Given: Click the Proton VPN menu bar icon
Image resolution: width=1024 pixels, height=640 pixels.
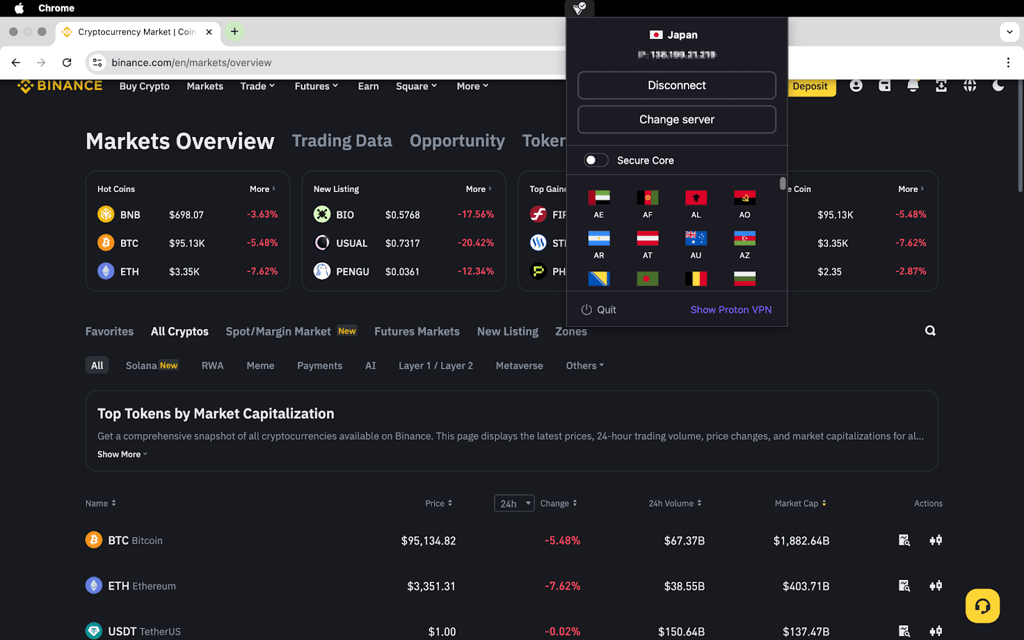Looking at the screenshot, I should pos(579,8).
